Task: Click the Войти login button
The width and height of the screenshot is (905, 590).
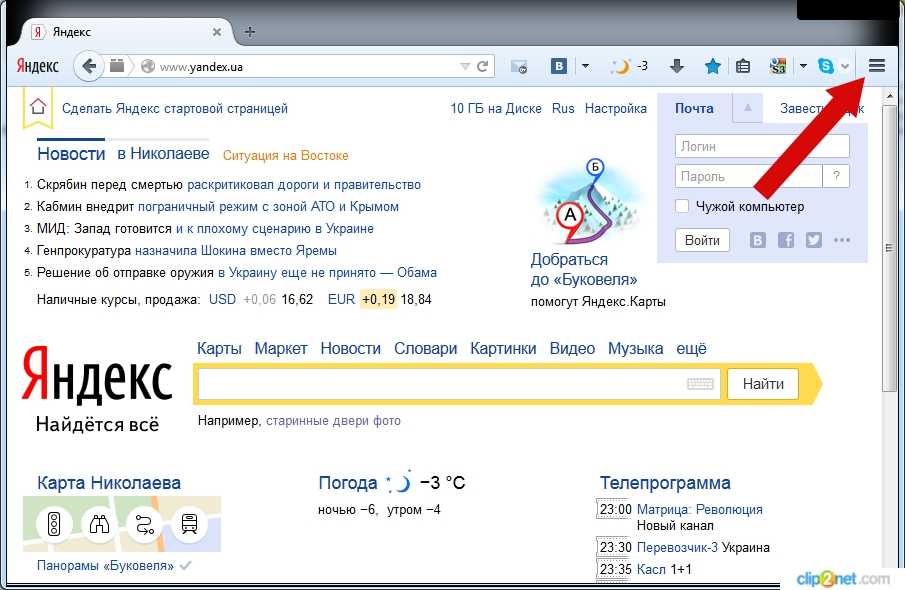Action: [702, 240]
